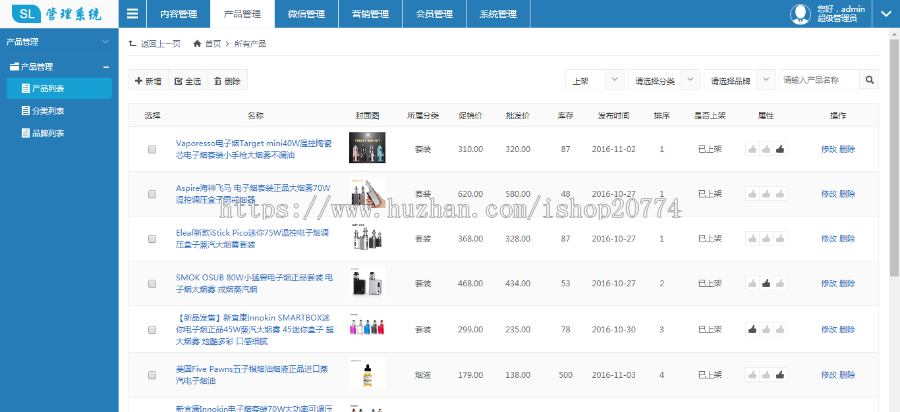
Task: Check the box for Aspire product row
Action: (x=152, y=194)
